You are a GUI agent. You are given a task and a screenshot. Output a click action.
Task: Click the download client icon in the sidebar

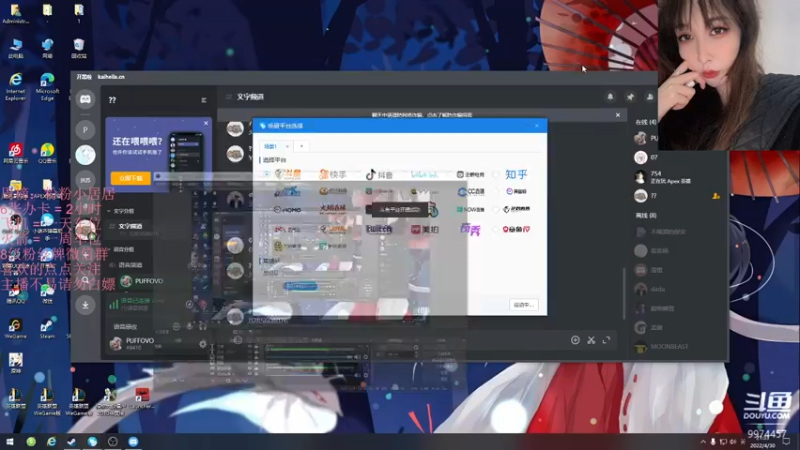[x=85, y=305]
